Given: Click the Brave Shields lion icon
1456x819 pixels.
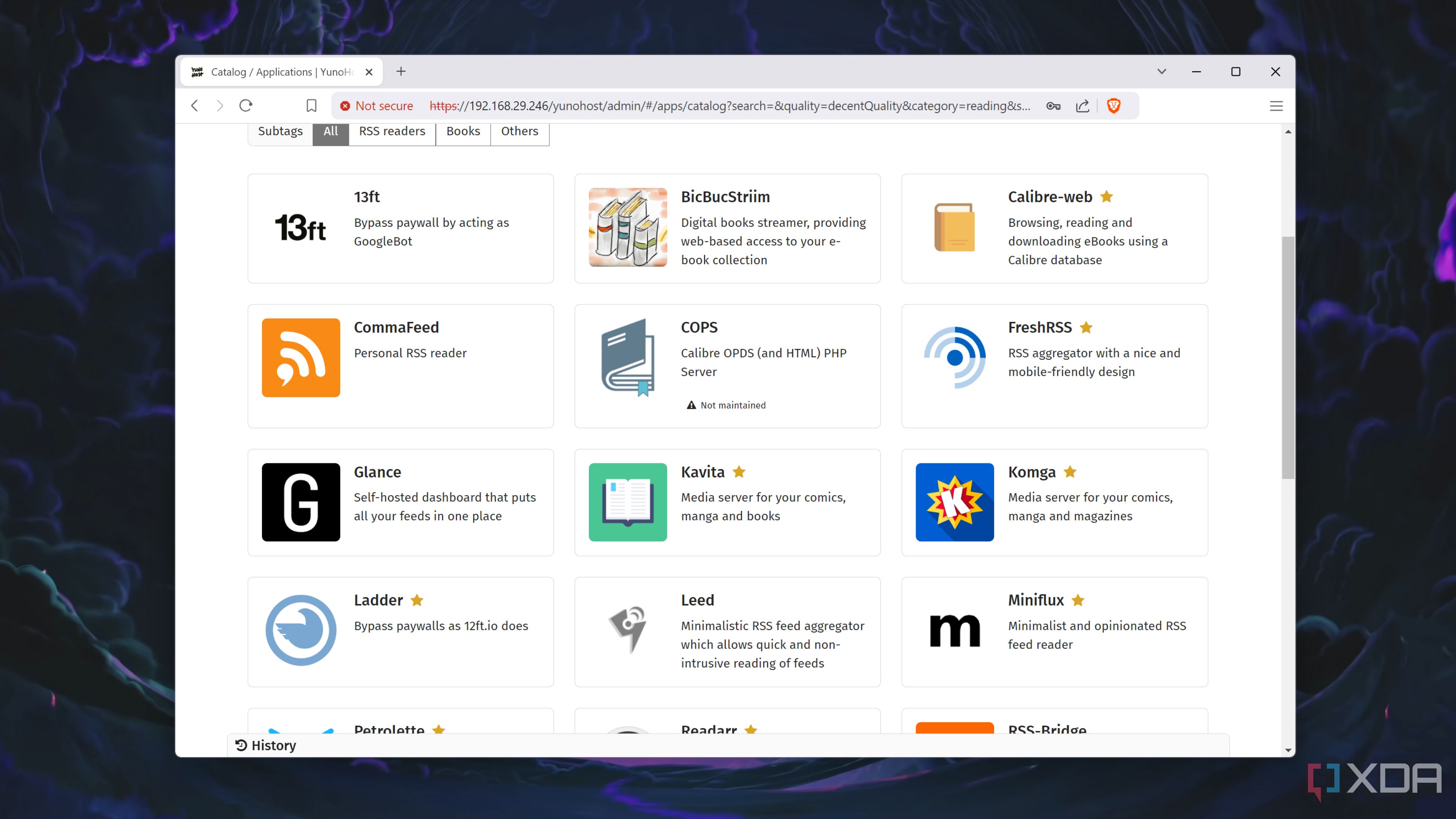Looking at the screenshot, I should [x=1114, y=106].
